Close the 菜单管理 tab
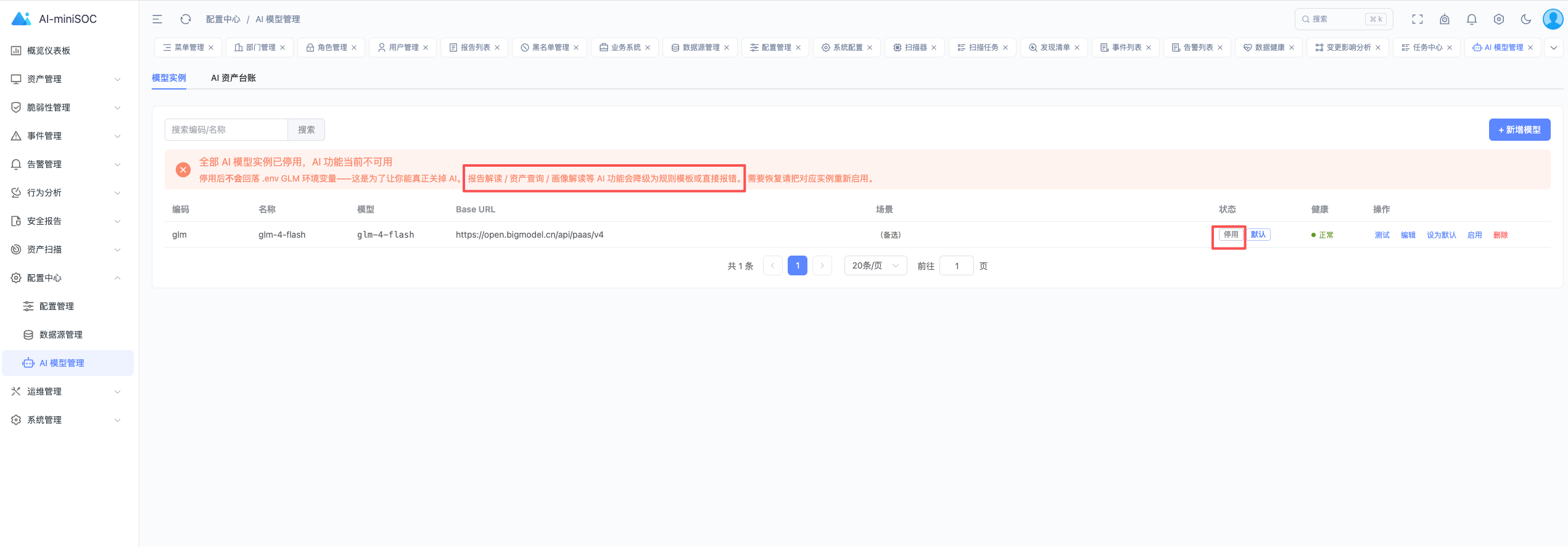 [211, 48]
